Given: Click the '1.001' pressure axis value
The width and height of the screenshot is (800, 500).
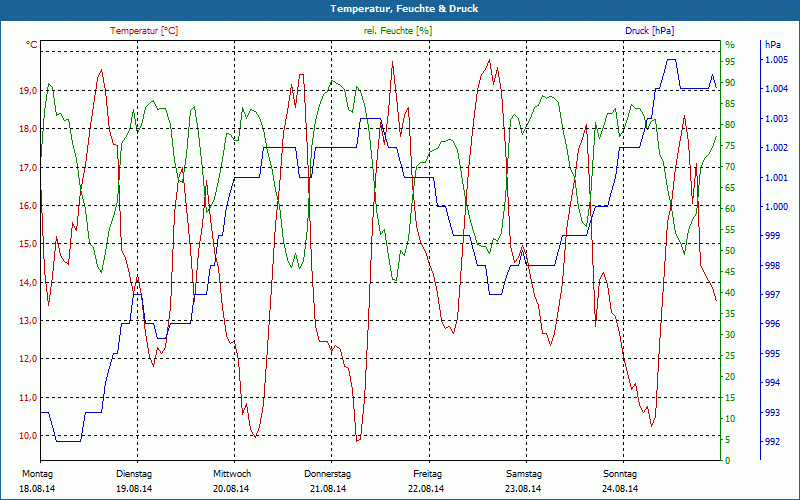Looking at the screenshot, I should (x=777, y=178).
